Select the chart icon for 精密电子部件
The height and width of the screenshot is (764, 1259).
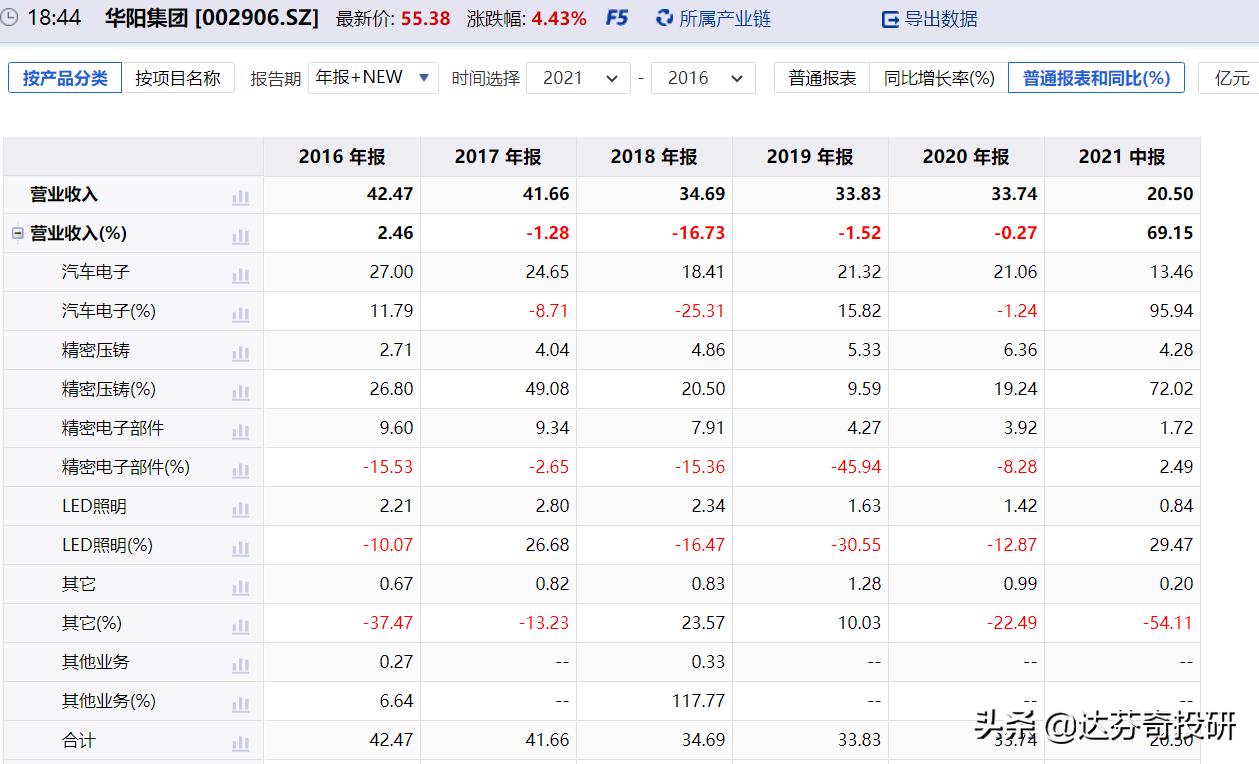click(x=240, y=430)
